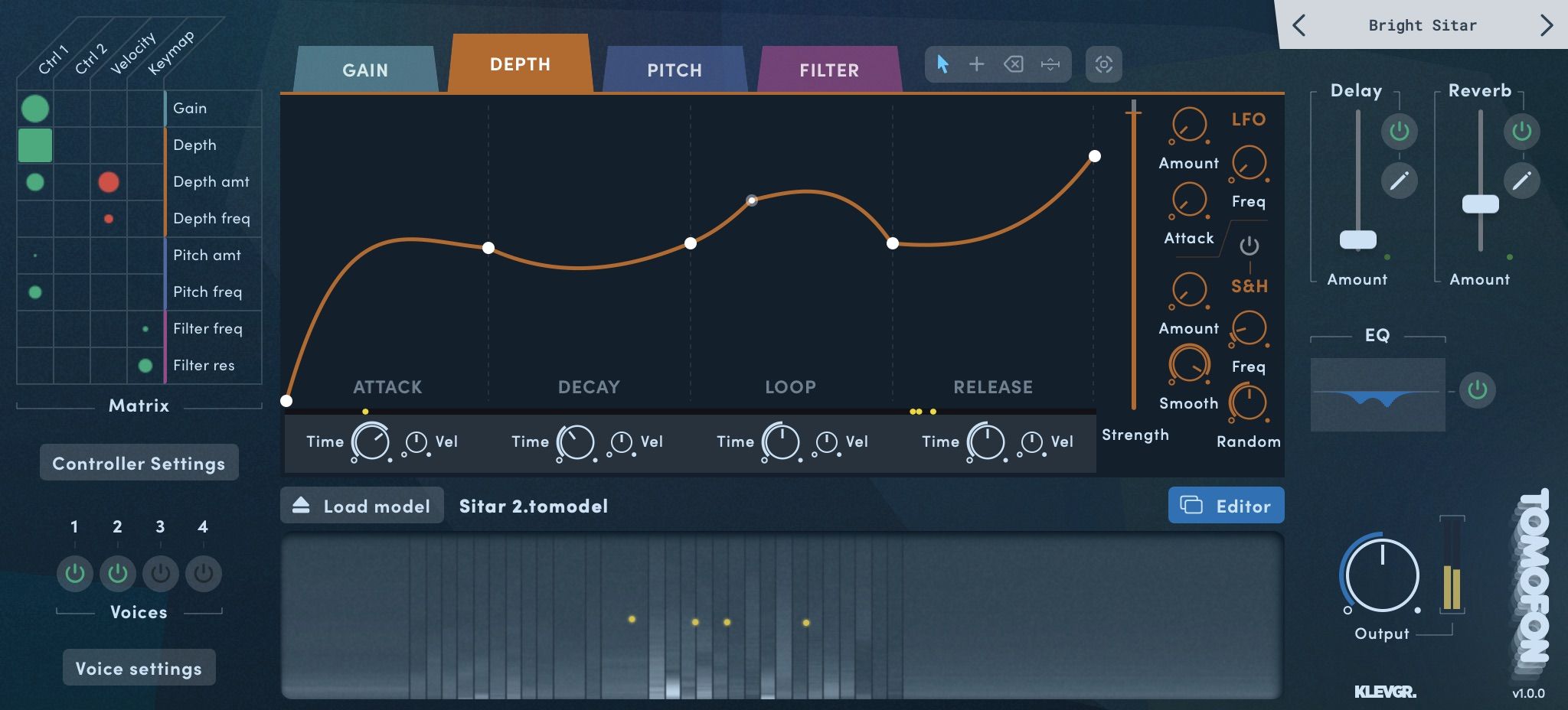Screen dimensions: 1568x710
Task: Click the Editor button
Action: 1226,505
